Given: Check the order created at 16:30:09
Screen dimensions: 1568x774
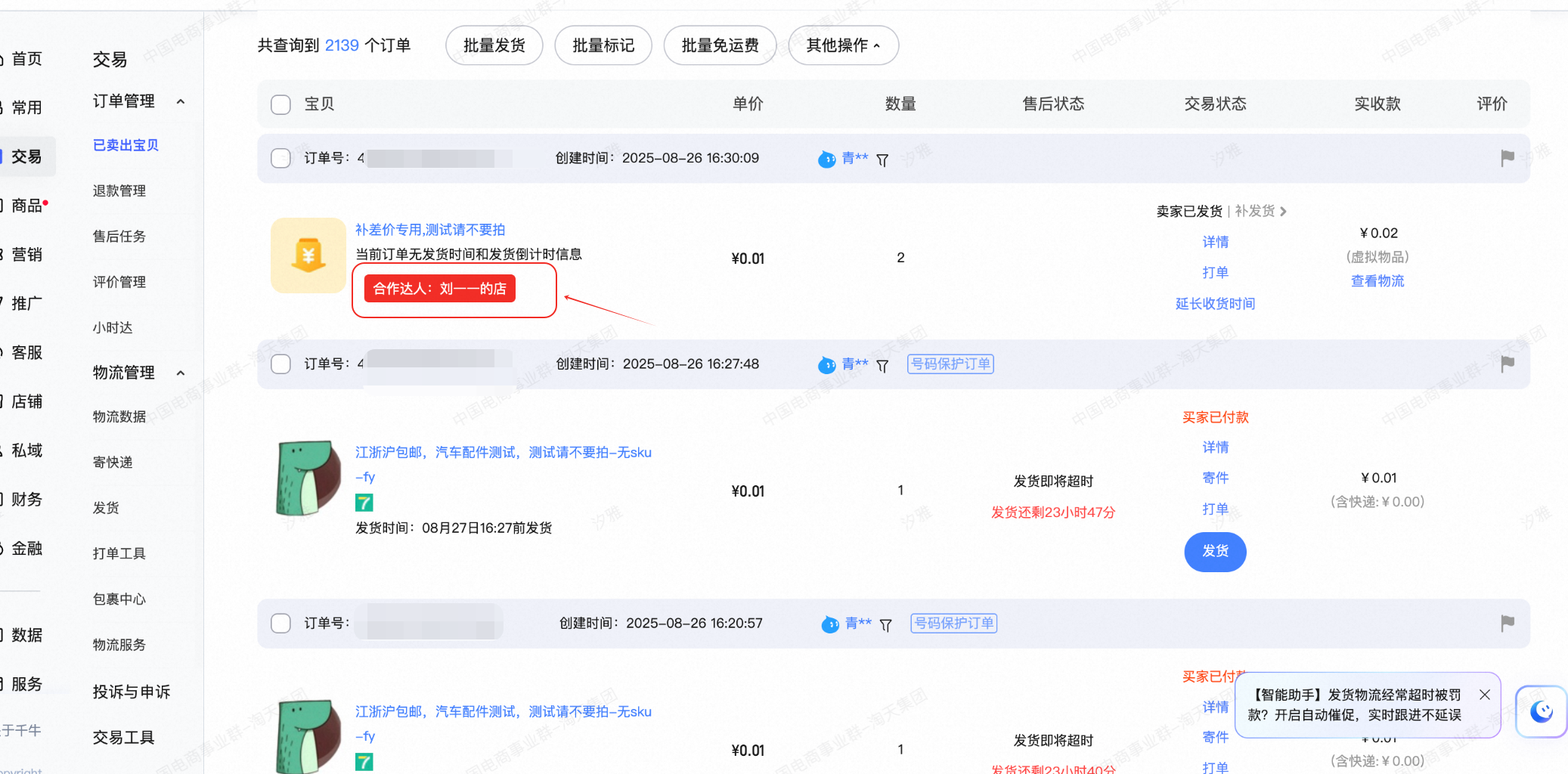Looking at the screenshot, I should [x=280, y=158].
